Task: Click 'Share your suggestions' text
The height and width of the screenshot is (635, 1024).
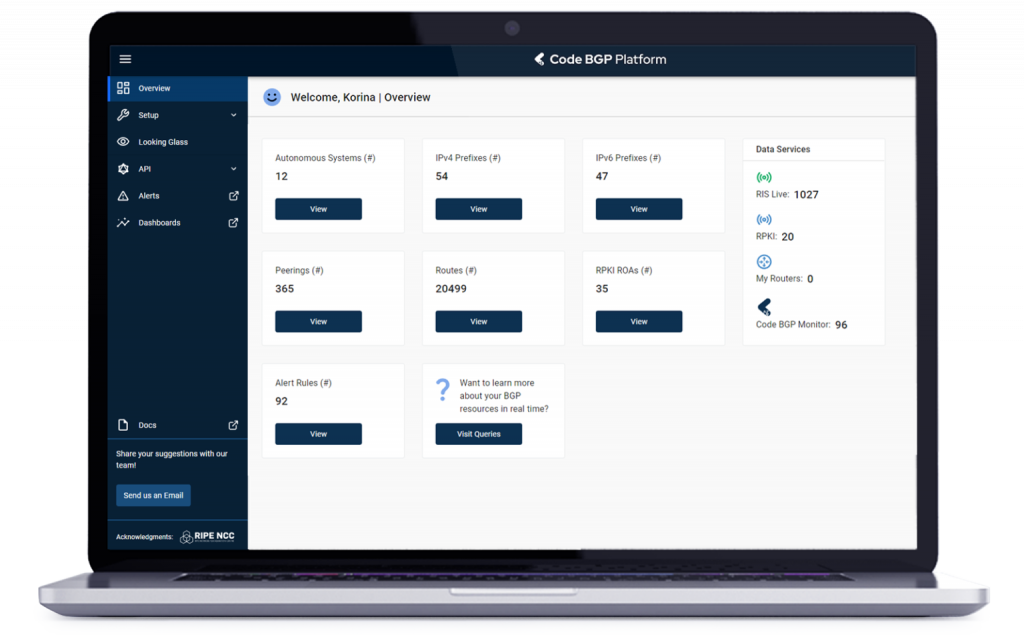Action: 172,459
